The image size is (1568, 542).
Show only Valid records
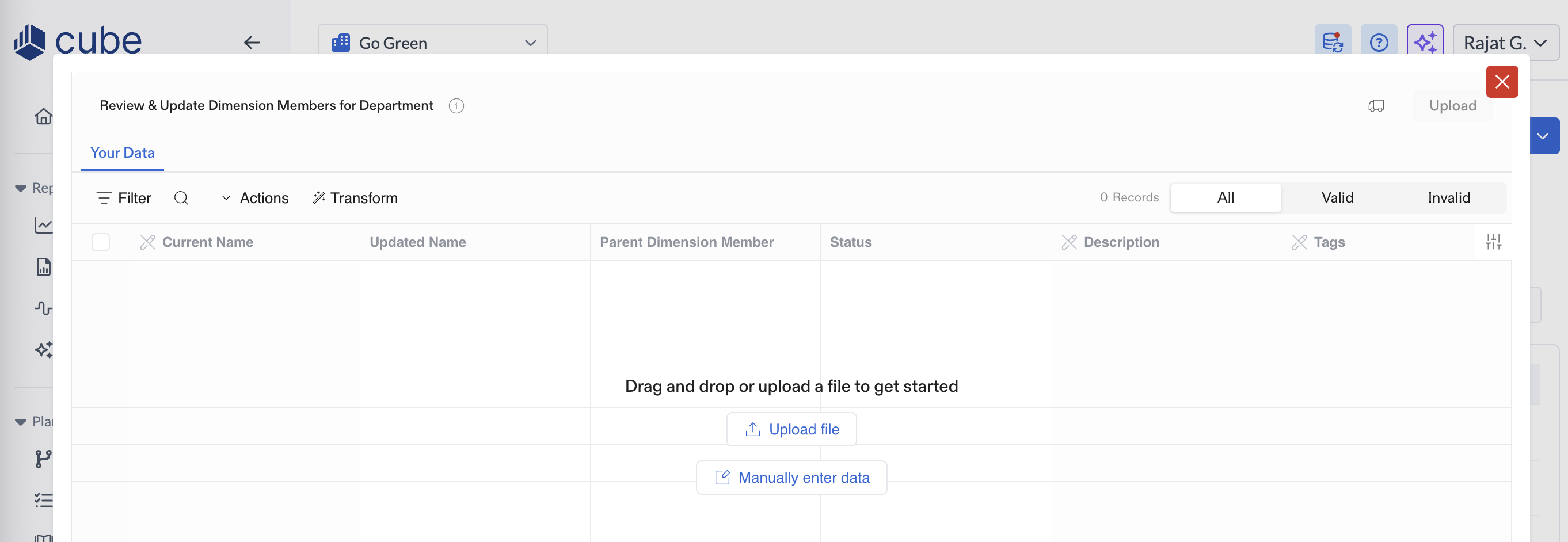pyautogui.click(x=1337, y=198)
